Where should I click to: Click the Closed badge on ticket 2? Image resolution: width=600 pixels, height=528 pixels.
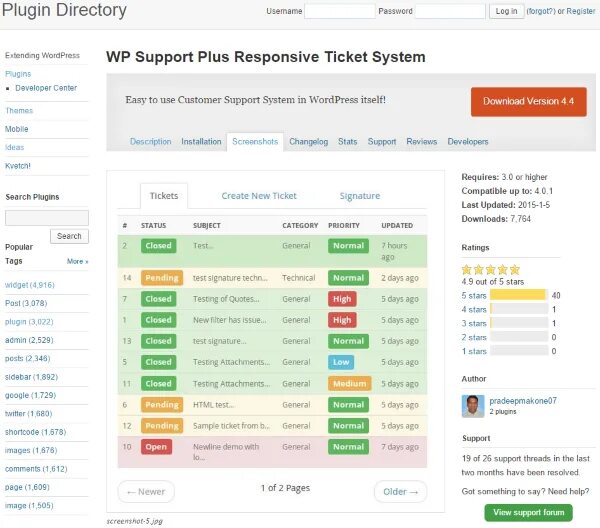point(158,245)
